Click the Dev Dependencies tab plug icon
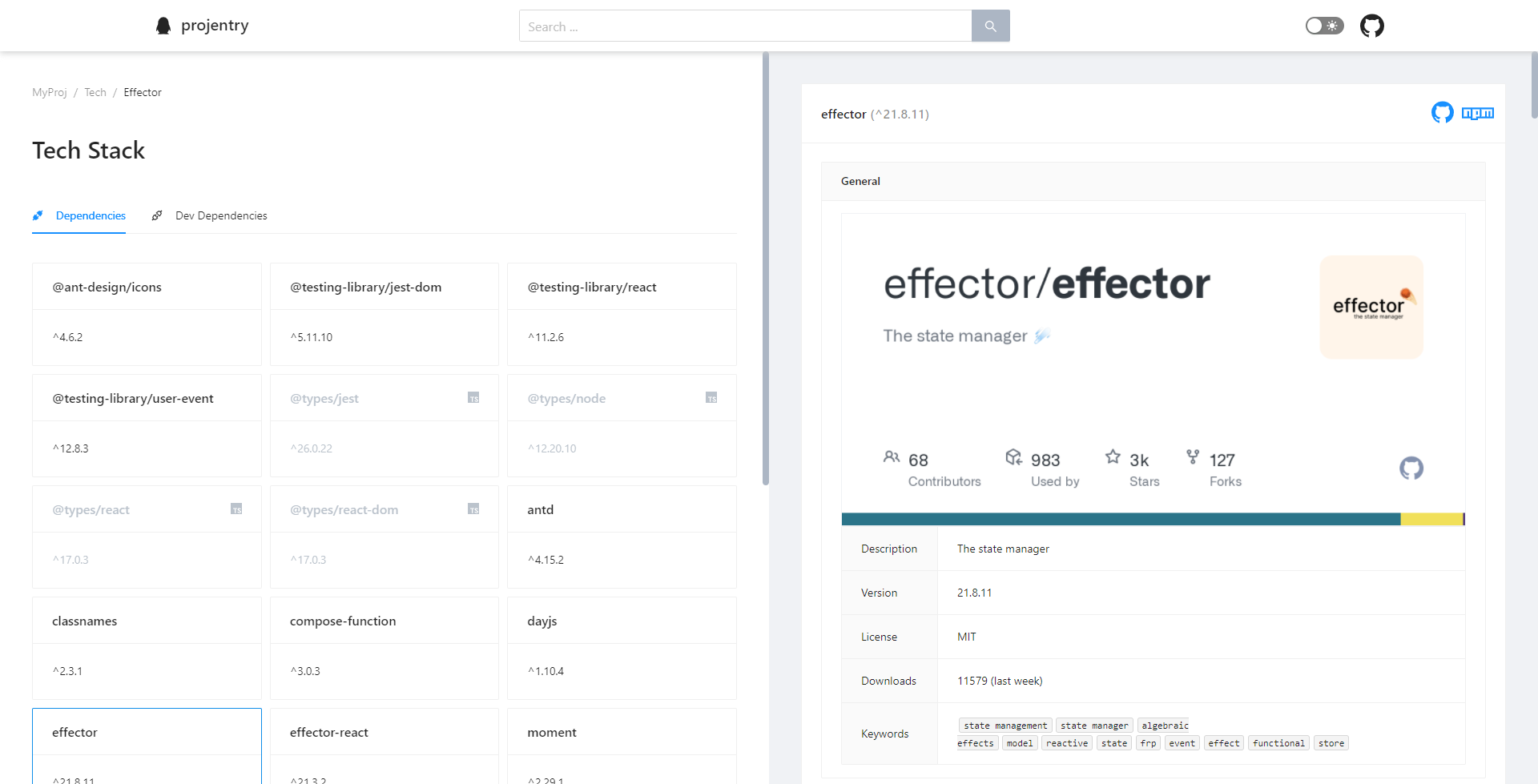Image resolution: width=1538 pixels, height=784 pixels. coord(157,215)
